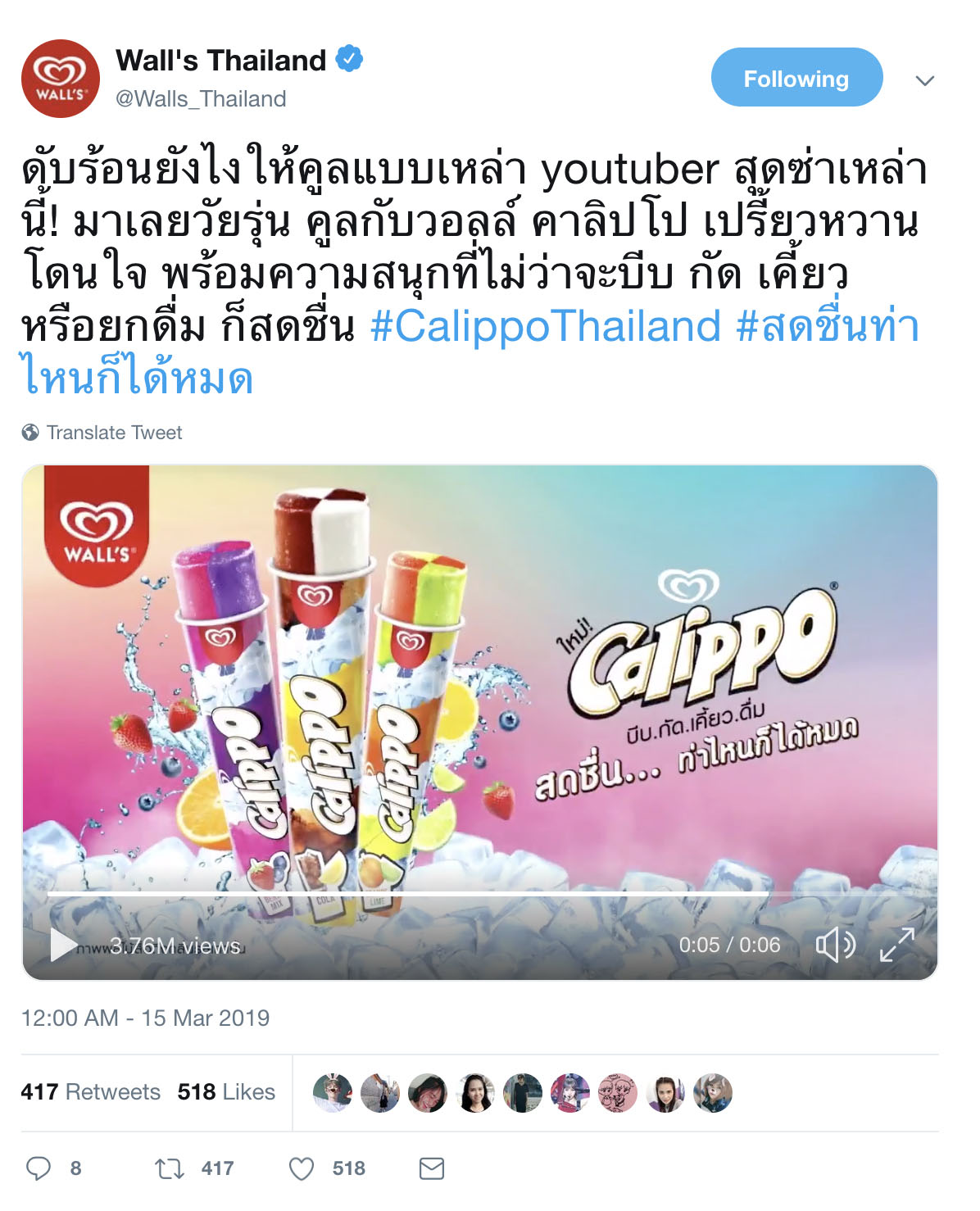Open direct message envelope icon
Screen dimensions: 980x1211
point(432,1168)
